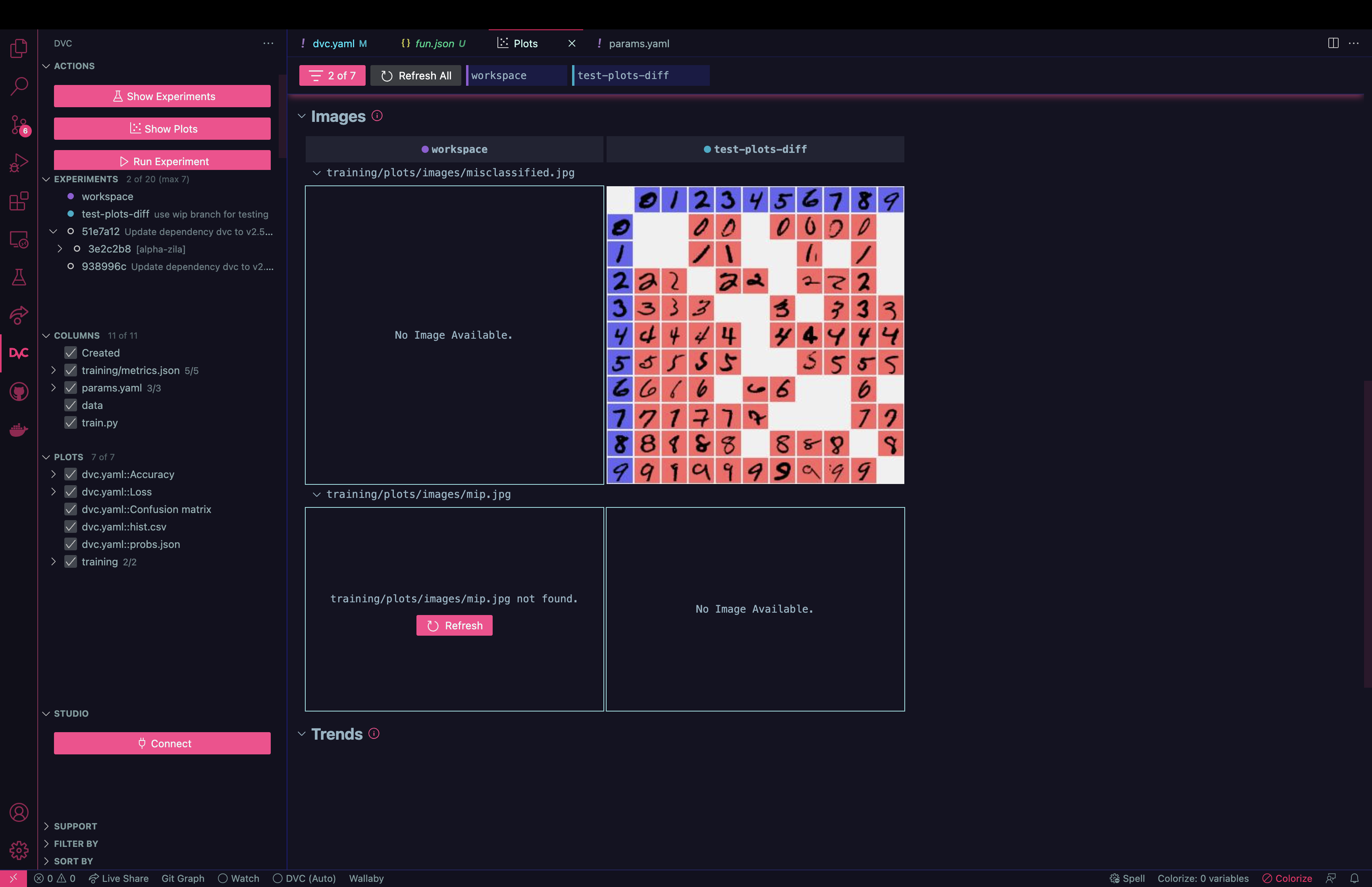Switch to the dvc.yaml tab
The image size is (1372, 887).
click(333, 44)
